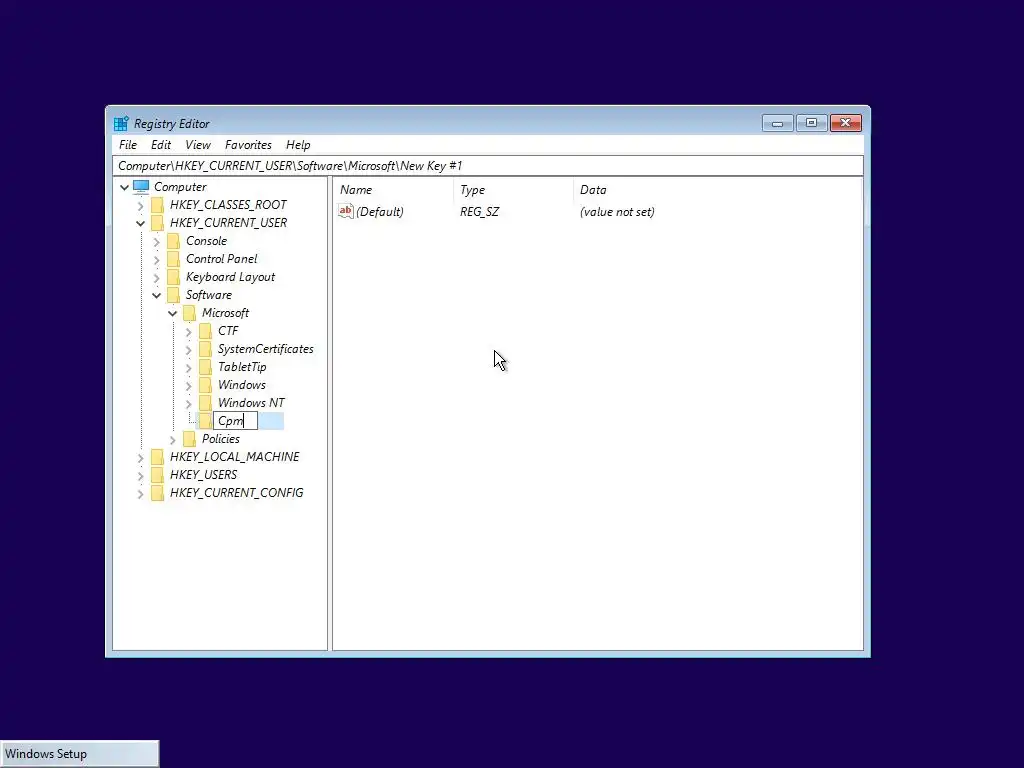Expand the Policies key chevron
This screenshot has width=1024, height=768.
[x=172, y=440]
